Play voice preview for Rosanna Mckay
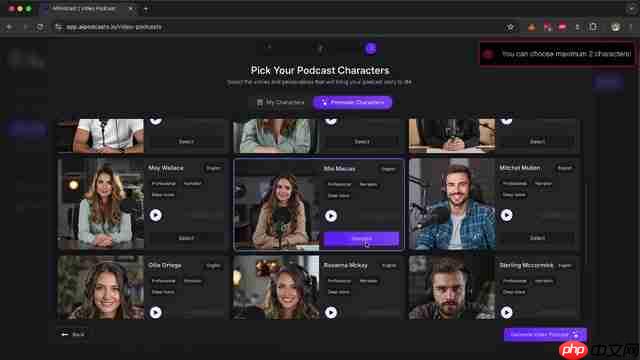Viewport: 640px width, 360px height. pyautogui.click(x=331, y=313)
